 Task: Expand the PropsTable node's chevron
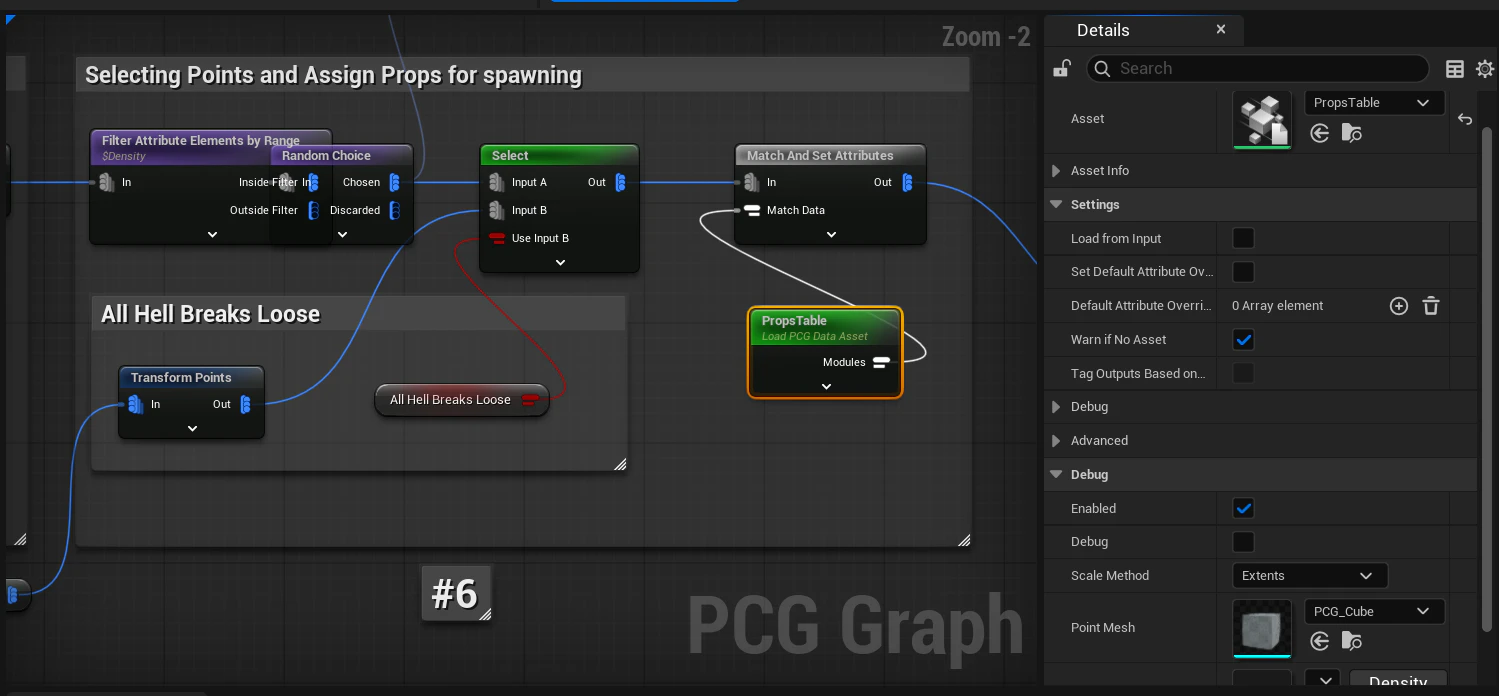pyautogui.click(x=826, y=386)
